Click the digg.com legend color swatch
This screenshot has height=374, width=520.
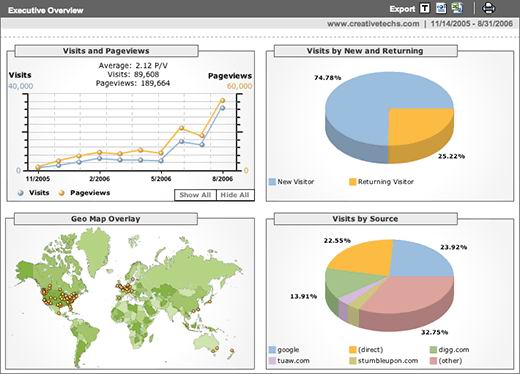[433, 350]
